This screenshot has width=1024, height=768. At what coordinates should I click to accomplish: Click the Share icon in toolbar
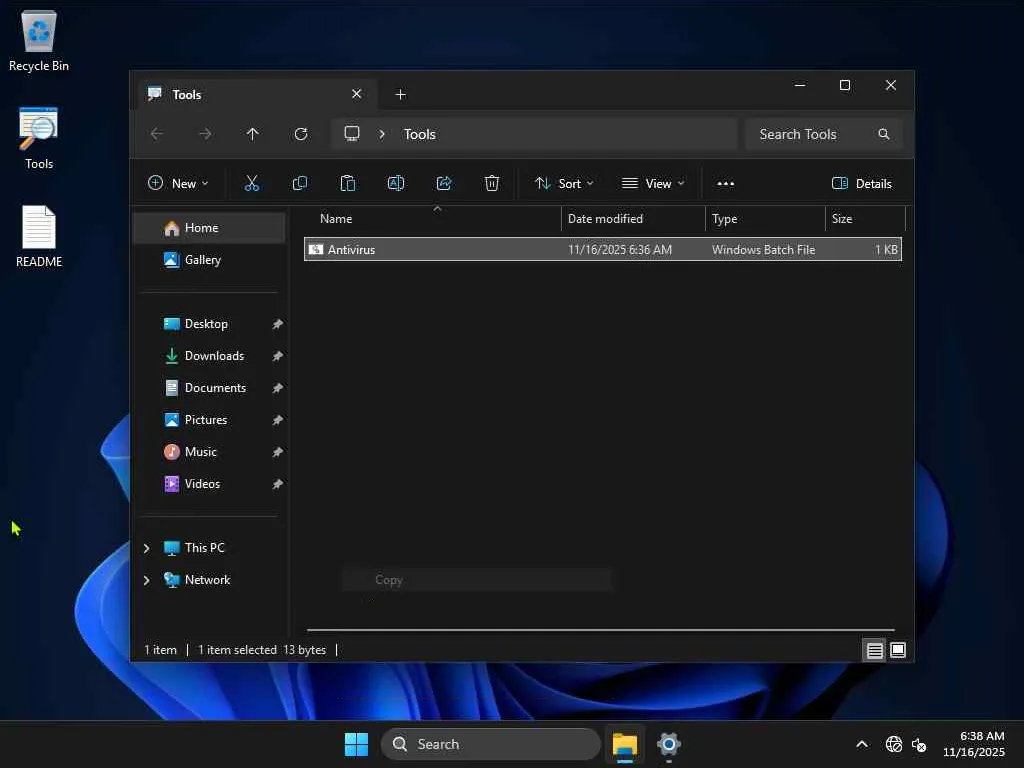[444, 184]
